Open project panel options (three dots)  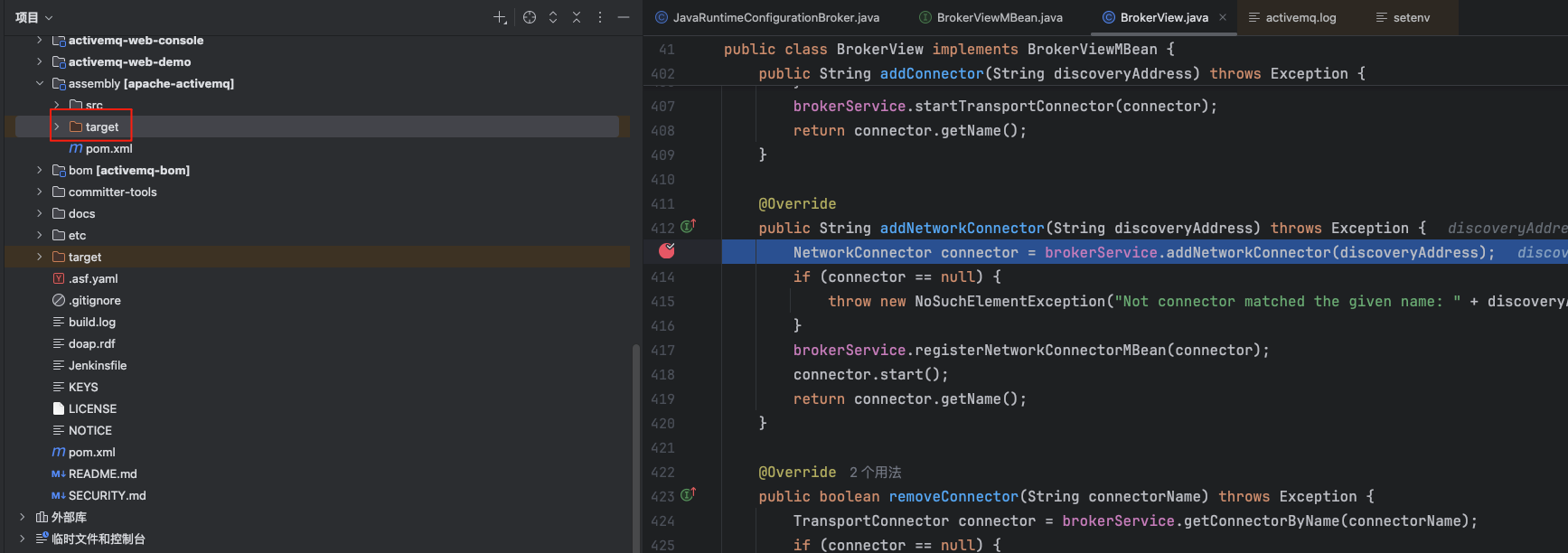tap(600, 17)
